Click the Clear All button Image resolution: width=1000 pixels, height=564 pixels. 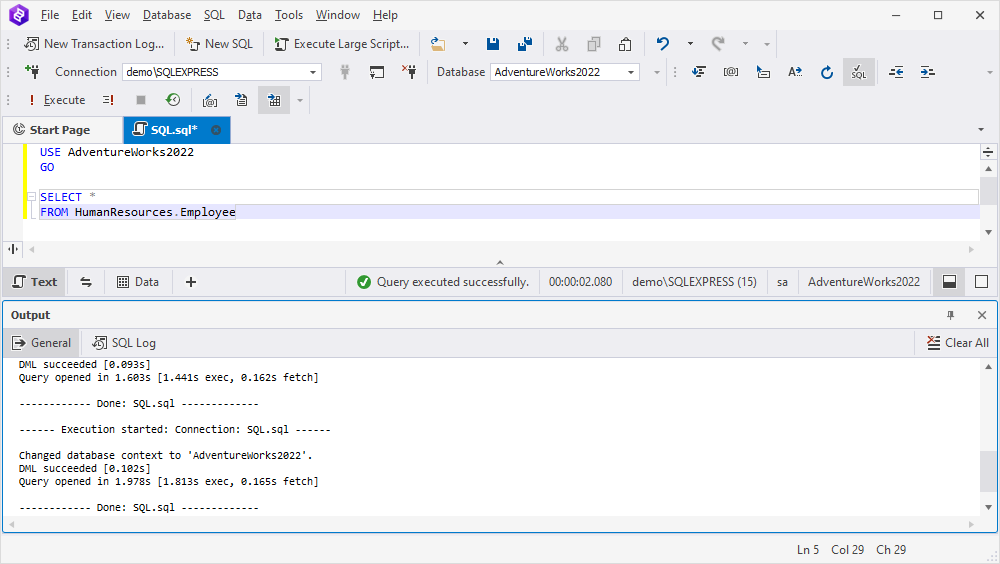(957, 343)
